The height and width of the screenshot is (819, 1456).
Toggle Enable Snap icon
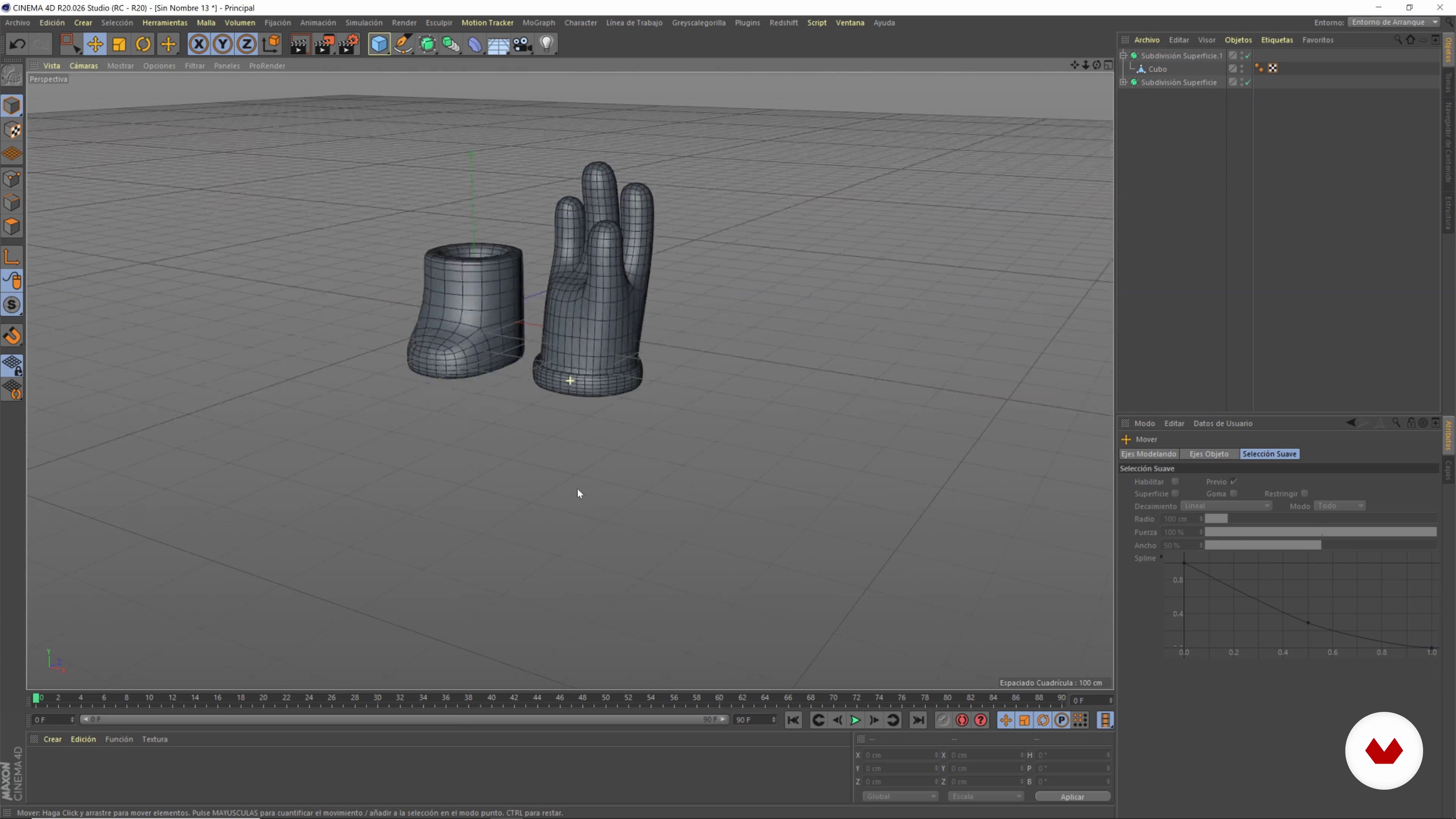pos(12,305)
